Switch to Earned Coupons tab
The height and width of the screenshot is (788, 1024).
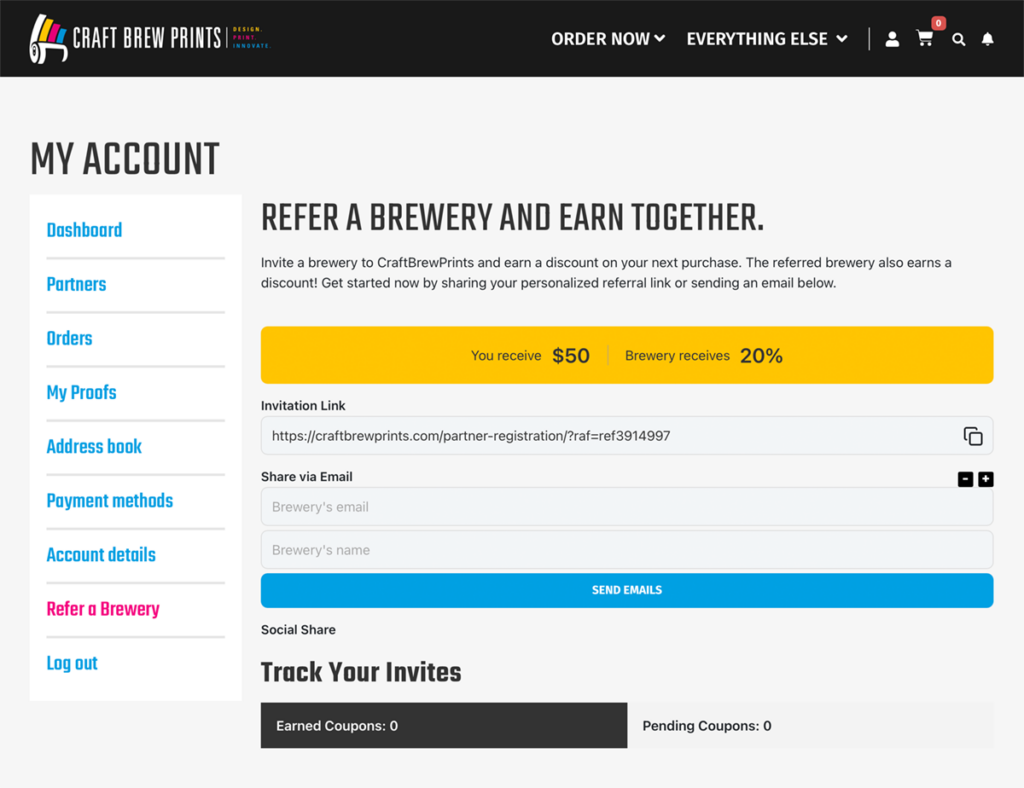click(444, 726)
